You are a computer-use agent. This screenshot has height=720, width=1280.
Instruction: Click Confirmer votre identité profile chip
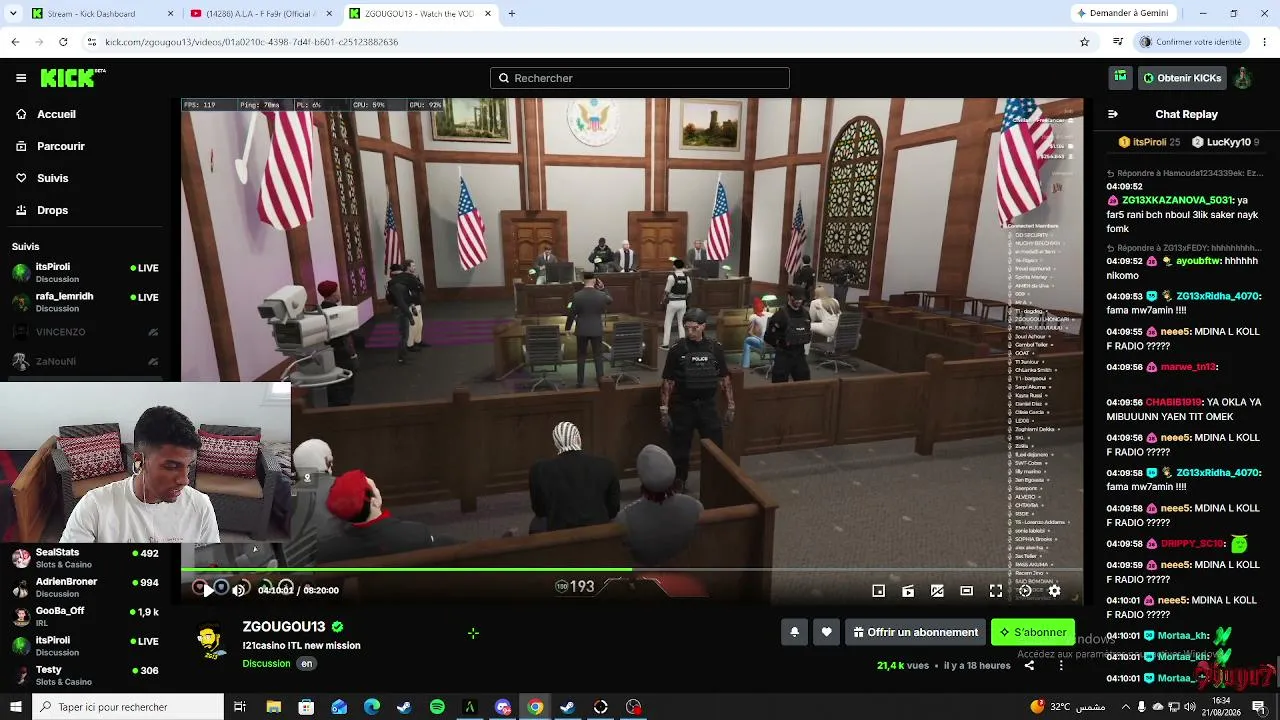(1191, 42)
